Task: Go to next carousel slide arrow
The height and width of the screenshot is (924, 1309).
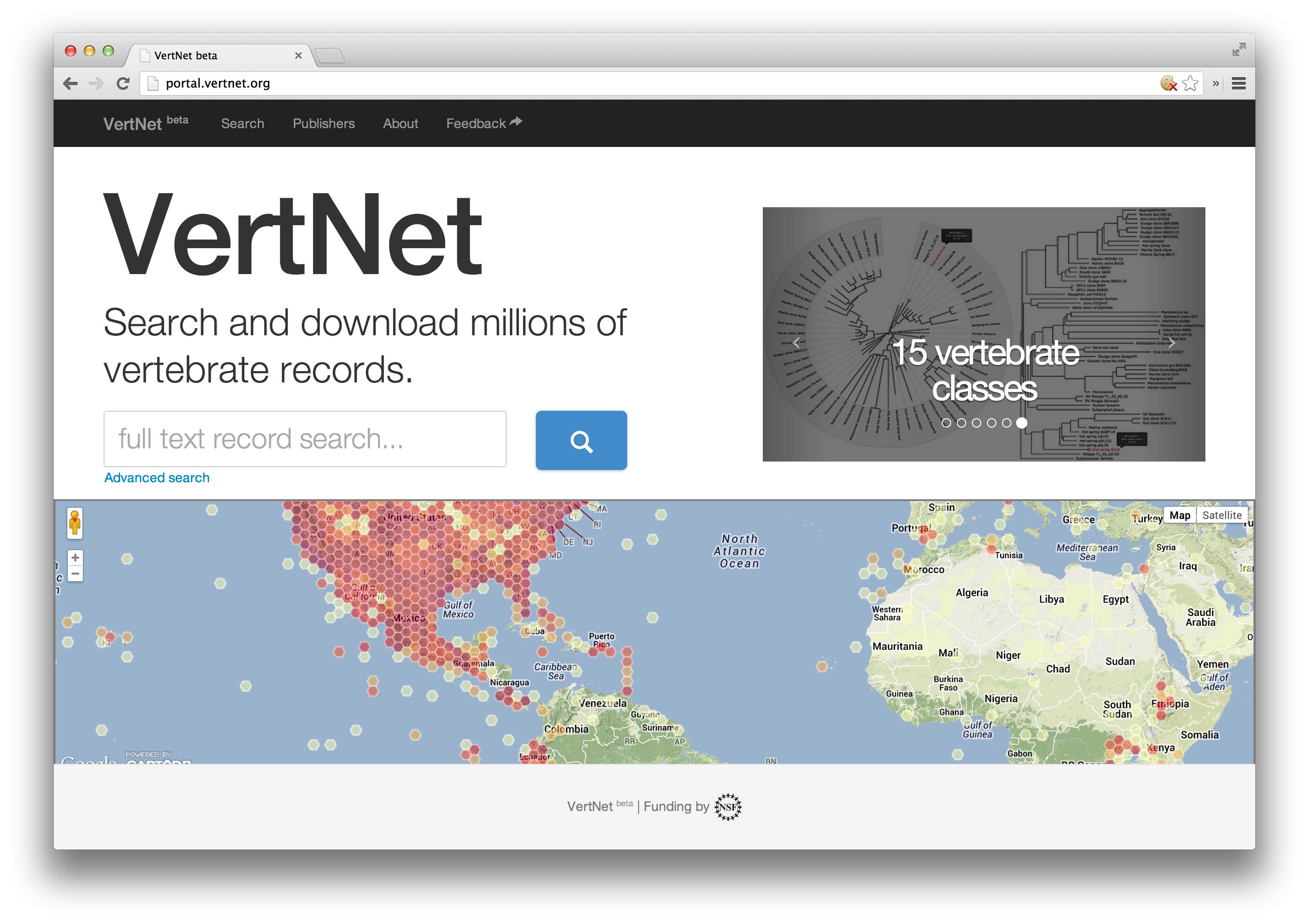Action: pyautogui.click(x=1171, y=343)
